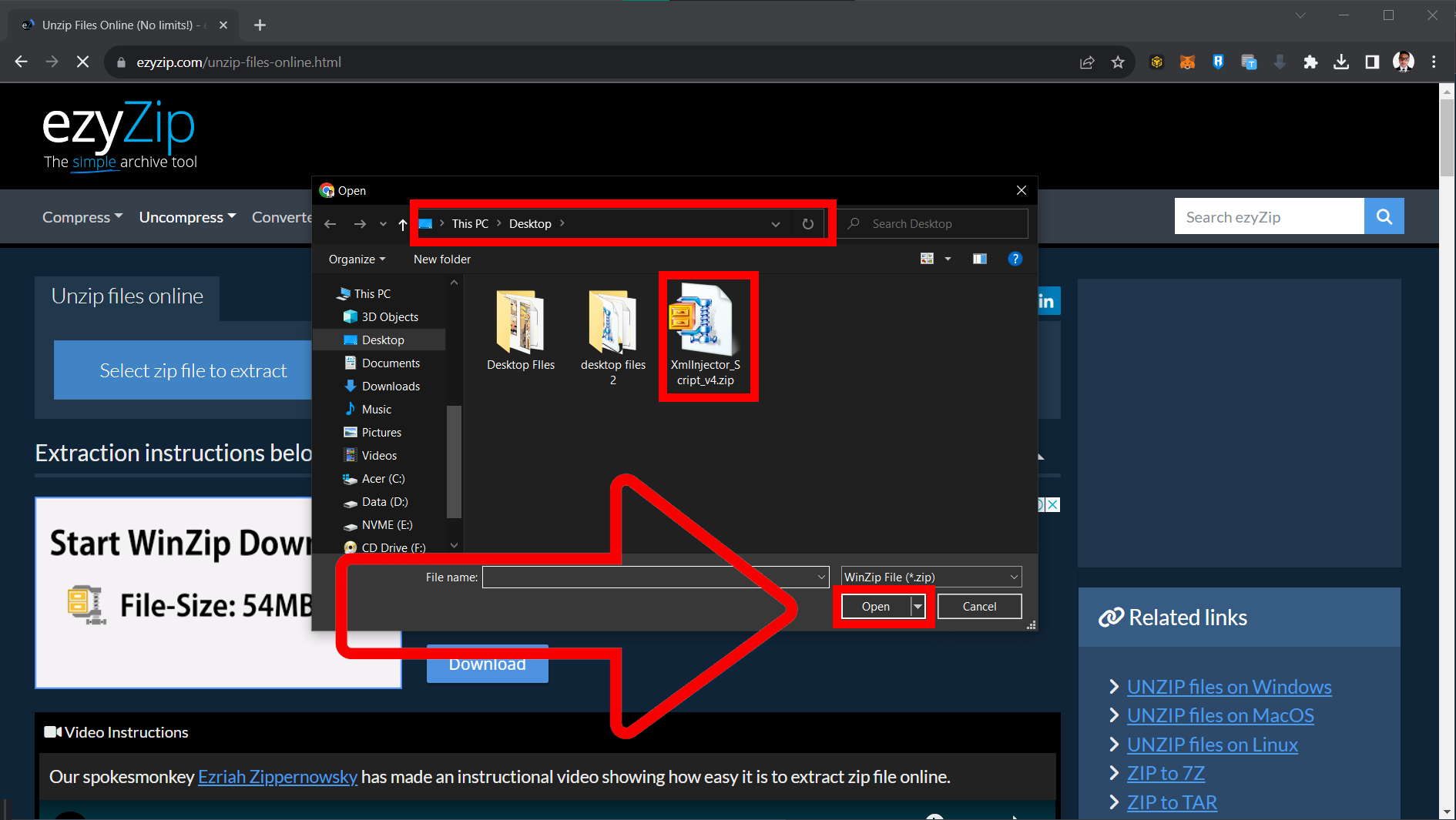1456x820 pixels.
Task: Show recent locations dropdown in dialog
Action: [383, 224]
